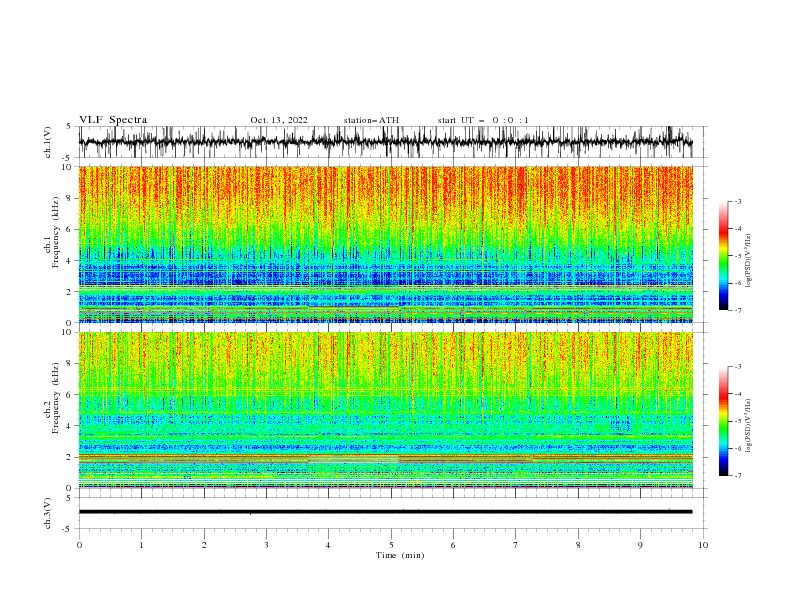Viewport: 792px width, 612px height.
Task: Click the upper colorbar 'log(PSD)(V²/Hz)' label
Action: [x=749, y=261]
